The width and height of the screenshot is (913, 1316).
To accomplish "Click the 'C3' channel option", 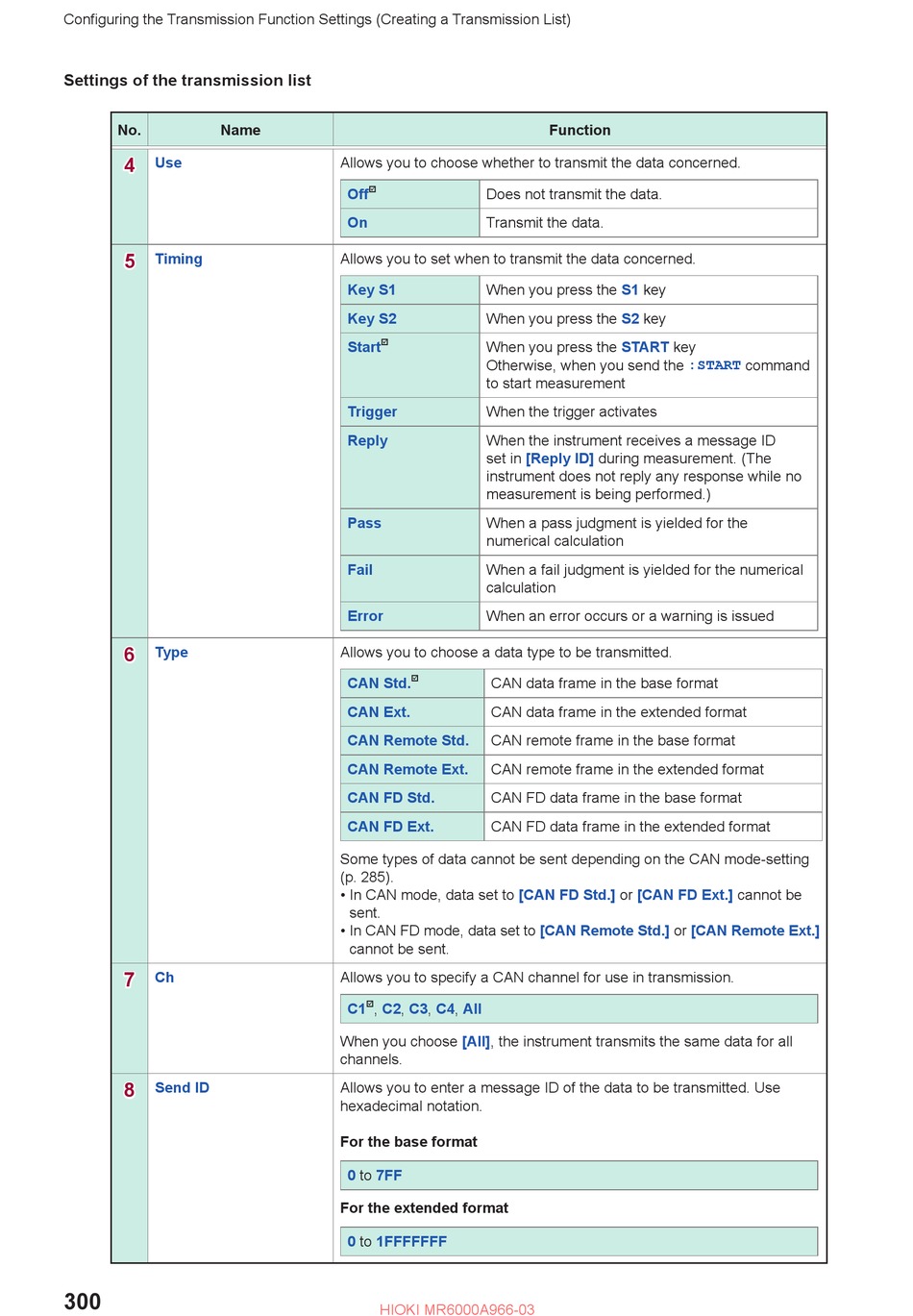I will tap(418, 1009).
